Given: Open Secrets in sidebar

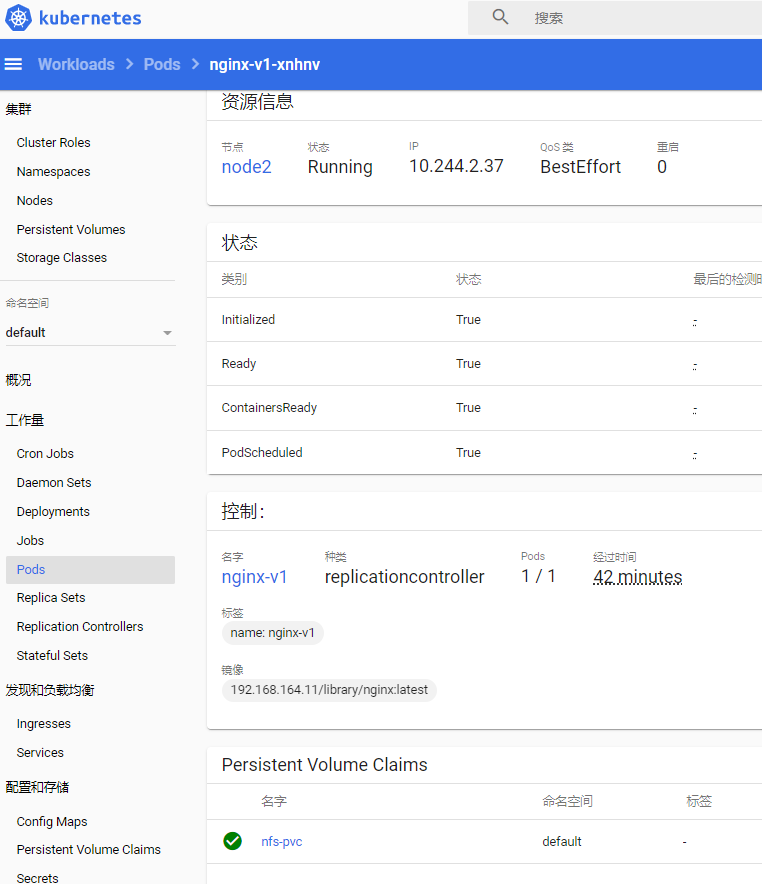Looking at the screenshot, I should [37, 878].
